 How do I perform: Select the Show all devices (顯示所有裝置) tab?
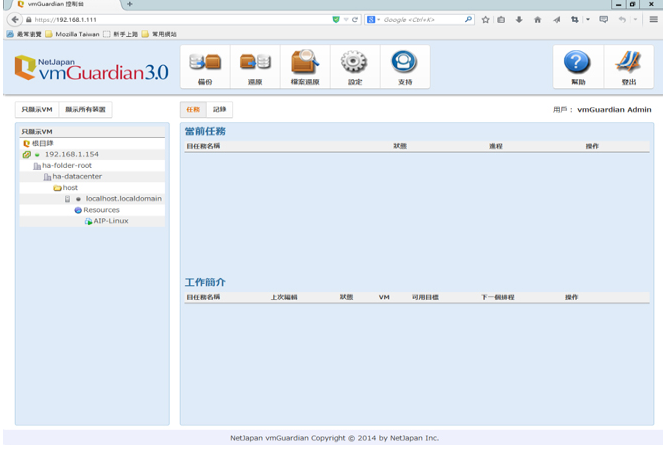pos(85,110)
